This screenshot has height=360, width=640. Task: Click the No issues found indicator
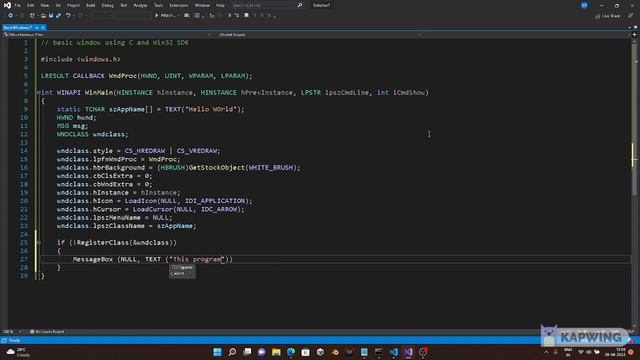47,332
